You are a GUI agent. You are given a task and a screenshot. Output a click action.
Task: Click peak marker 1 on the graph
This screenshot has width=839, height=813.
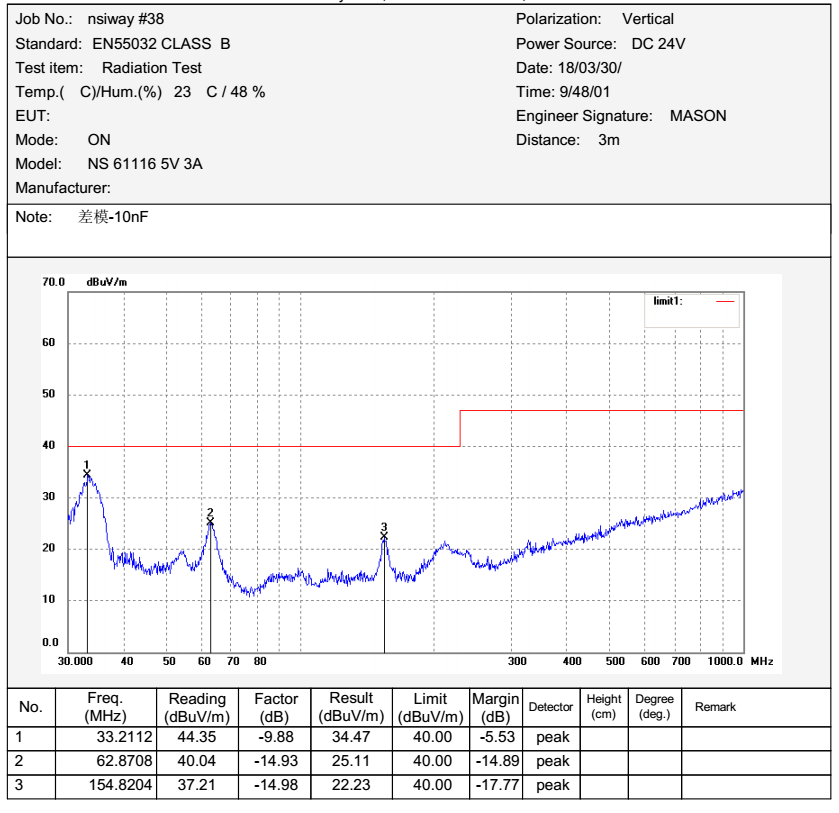(x=87, y=473)
